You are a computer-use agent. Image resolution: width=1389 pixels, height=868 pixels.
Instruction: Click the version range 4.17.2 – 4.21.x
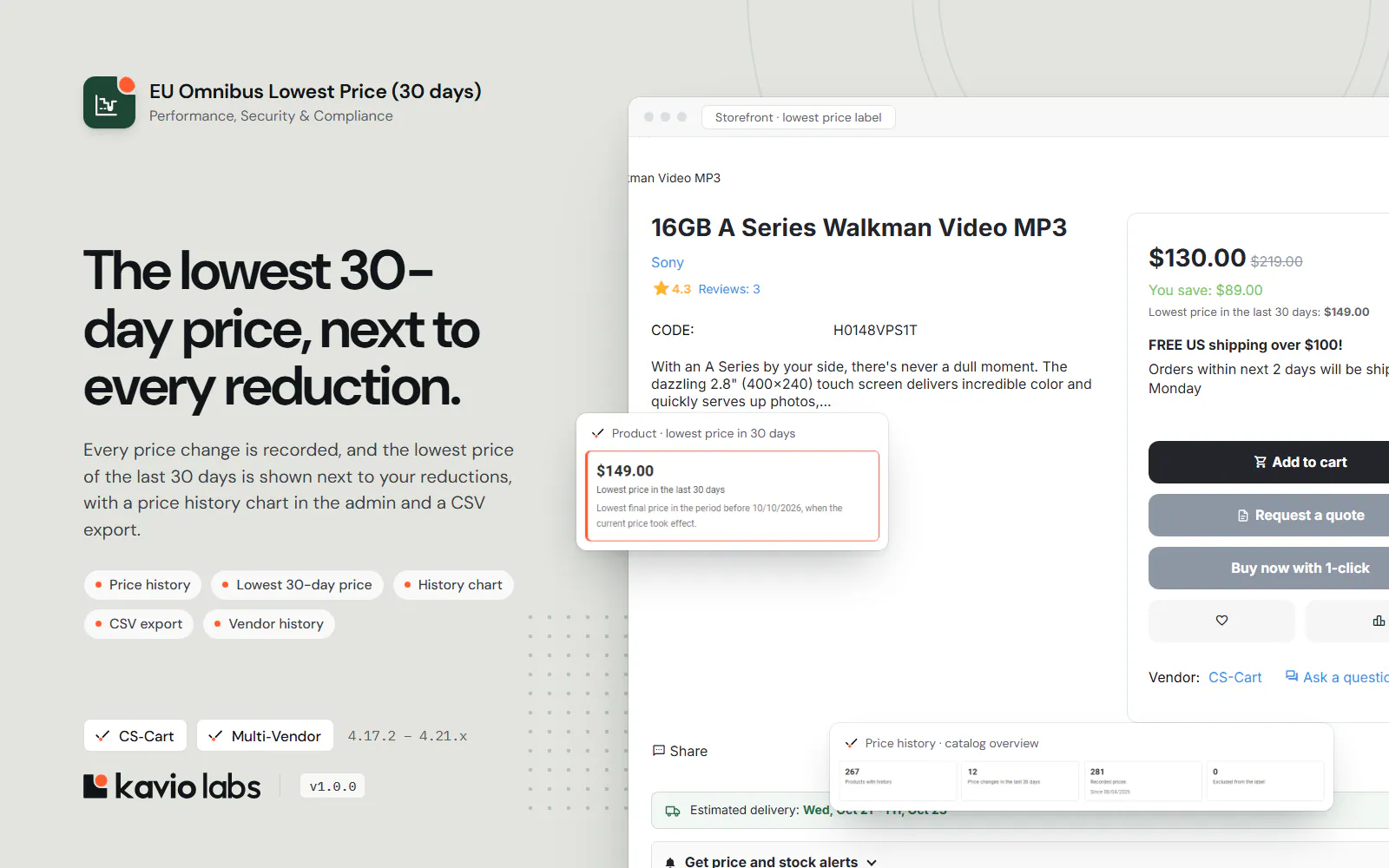[407, 736]
